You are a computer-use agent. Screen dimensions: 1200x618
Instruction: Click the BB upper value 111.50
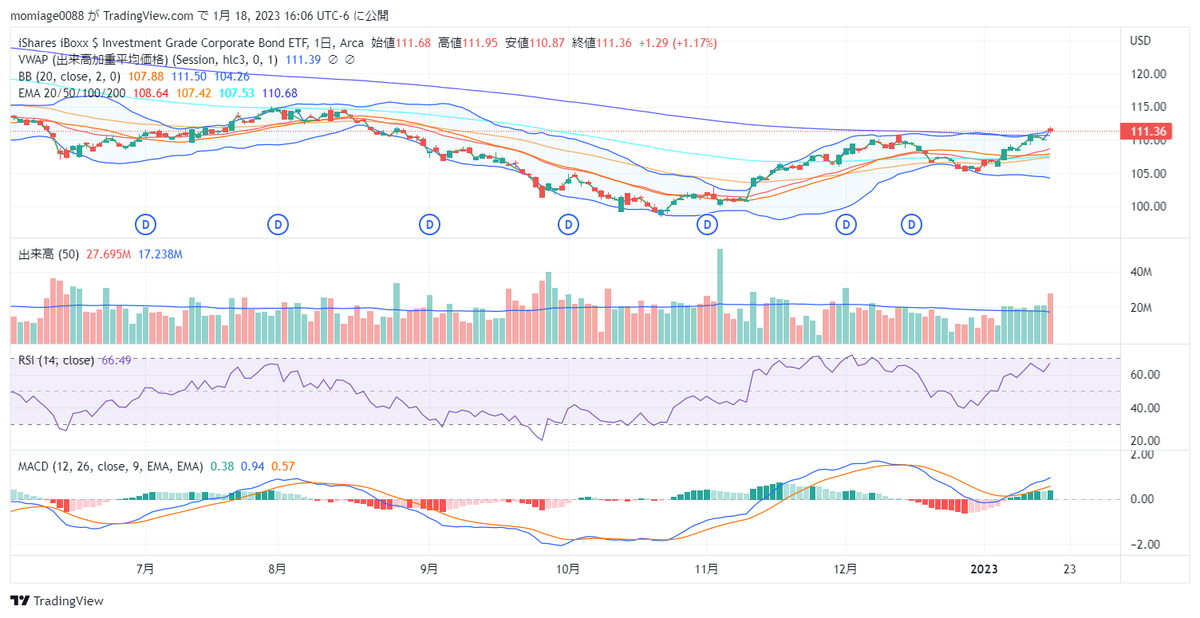pyautogui.click(x=189, y=76)
